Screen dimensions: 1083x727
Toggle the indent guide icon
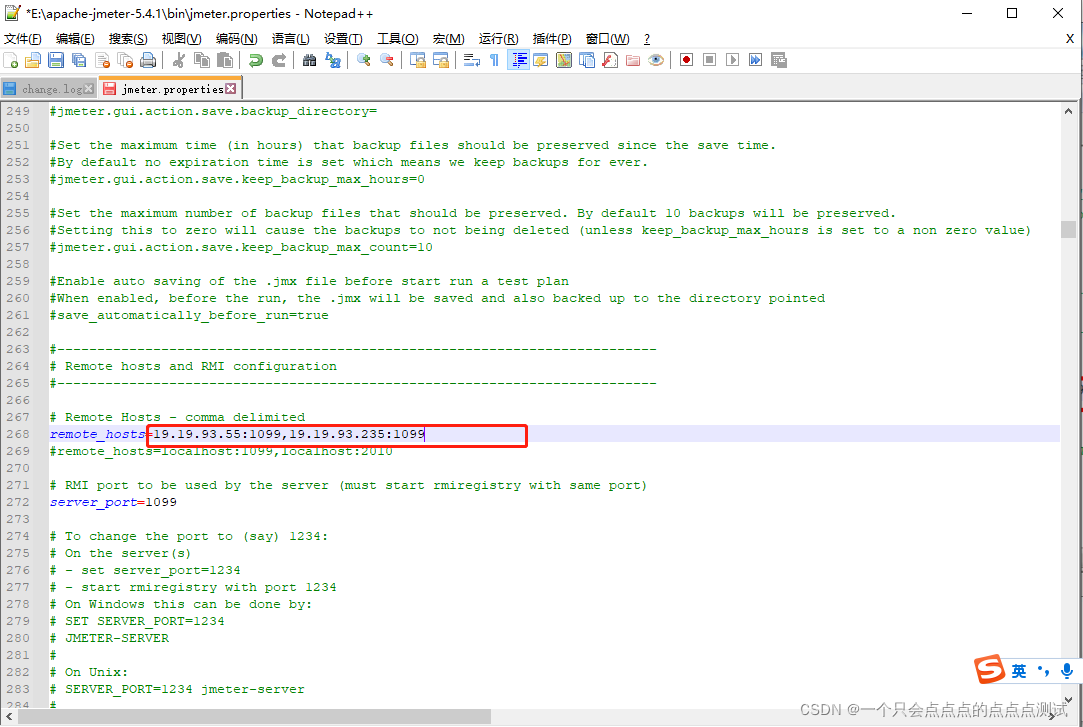[x=518, y=60]
